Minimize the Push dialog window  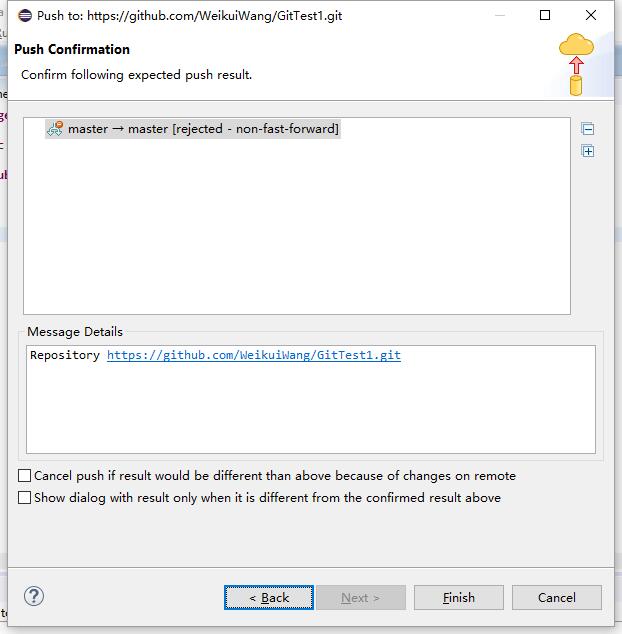(499, 15)
